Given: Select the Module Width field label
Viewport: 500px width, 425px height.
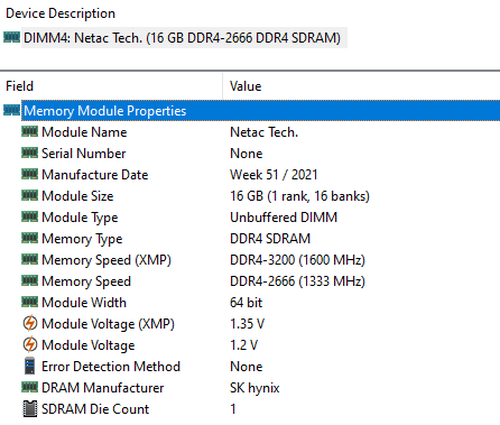Looking at the screenshot, I should [84, 303].
